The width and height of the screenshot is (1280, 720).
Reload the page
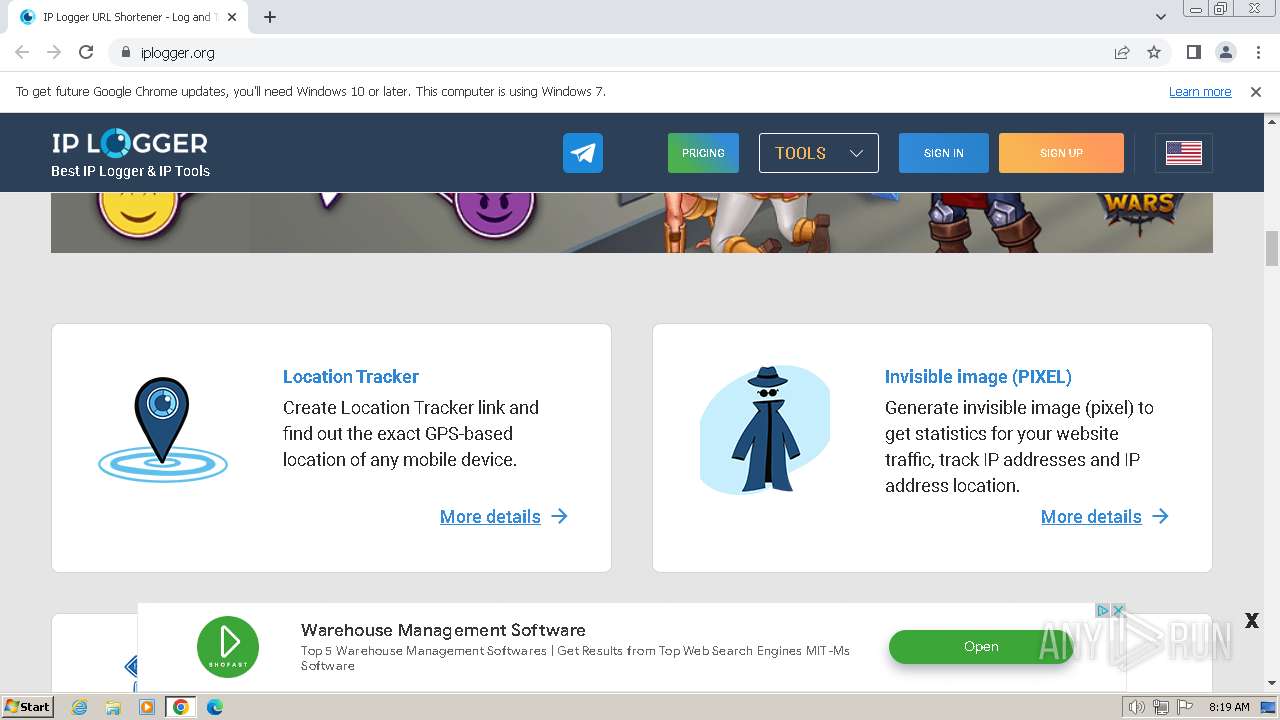point(86,52)
